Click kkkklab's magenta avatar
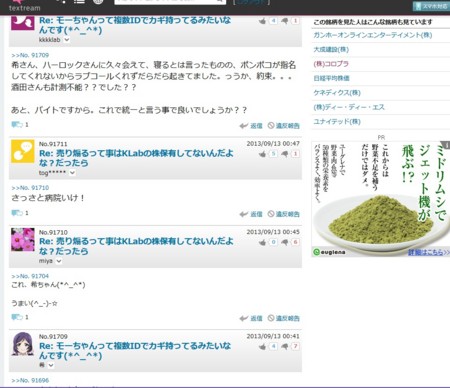Image resolution: width=450 pixels, height=388 pixels. [23, 23]
